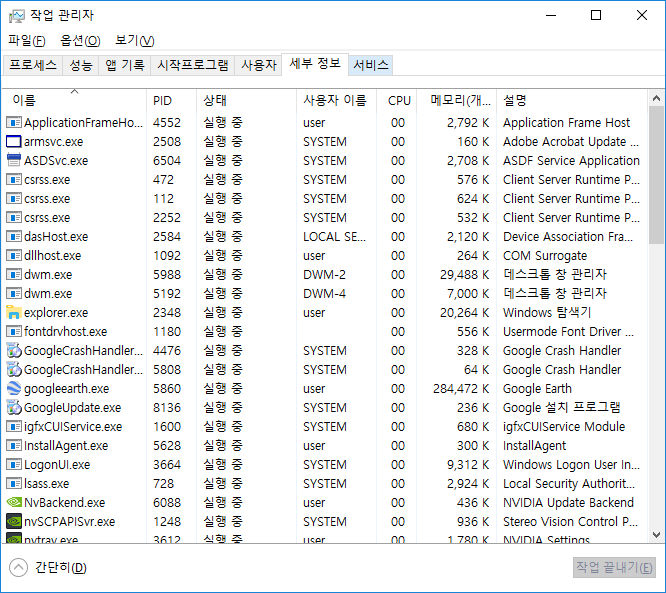Viewport: 666px width, 593px height.
Task: Click the ASDSvc.exe process icon
Action: (x=14, y=160)
